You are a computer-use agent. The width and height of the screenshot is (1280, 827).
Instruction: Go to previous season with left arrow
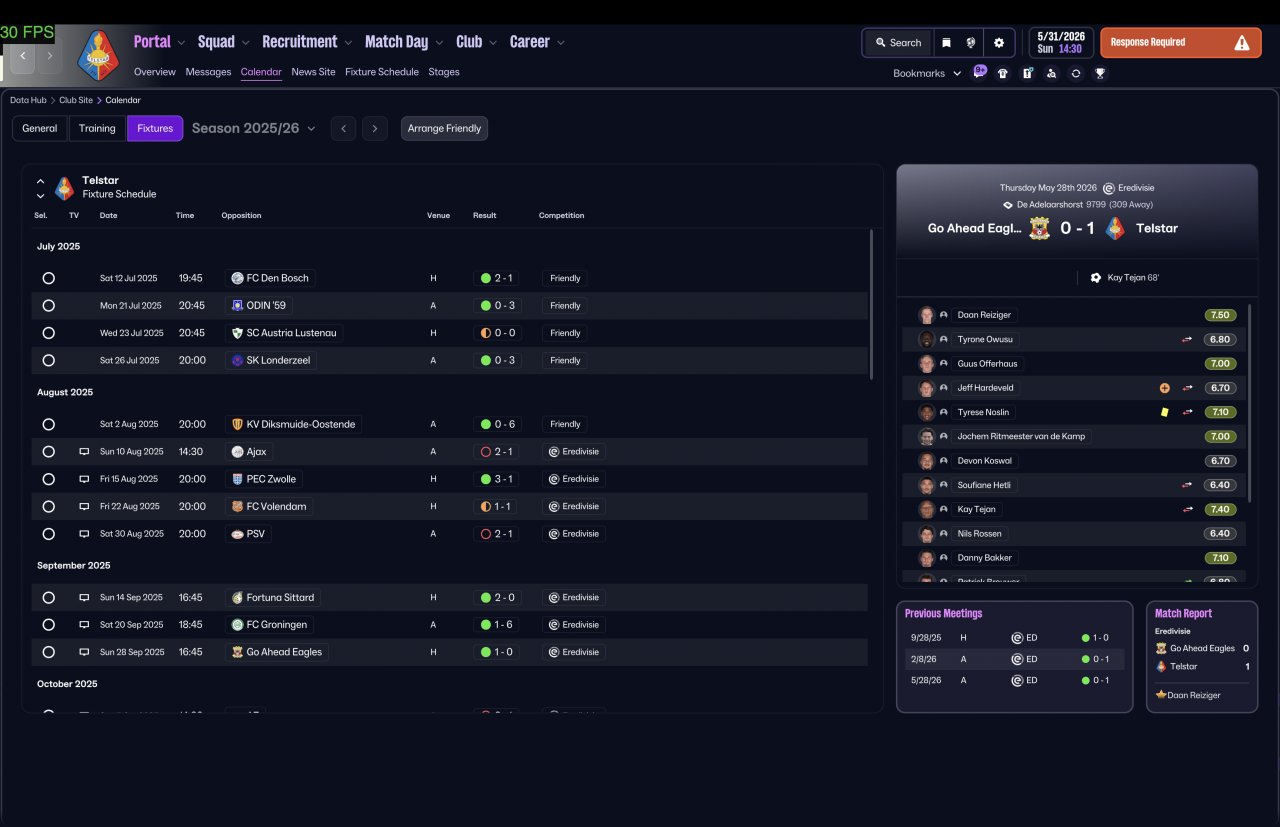(x=343, y=128)
